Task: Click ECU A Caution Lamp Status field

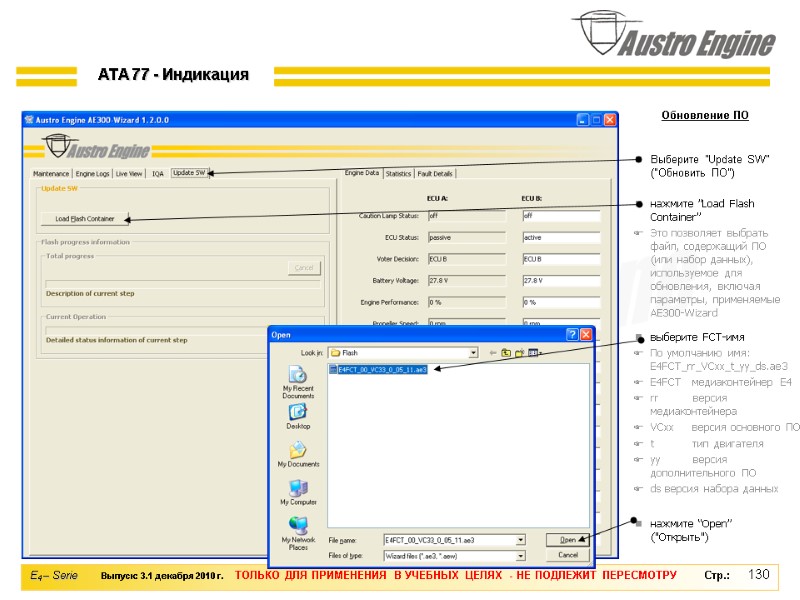Action: pyautogui.click(x=467, y=216)
